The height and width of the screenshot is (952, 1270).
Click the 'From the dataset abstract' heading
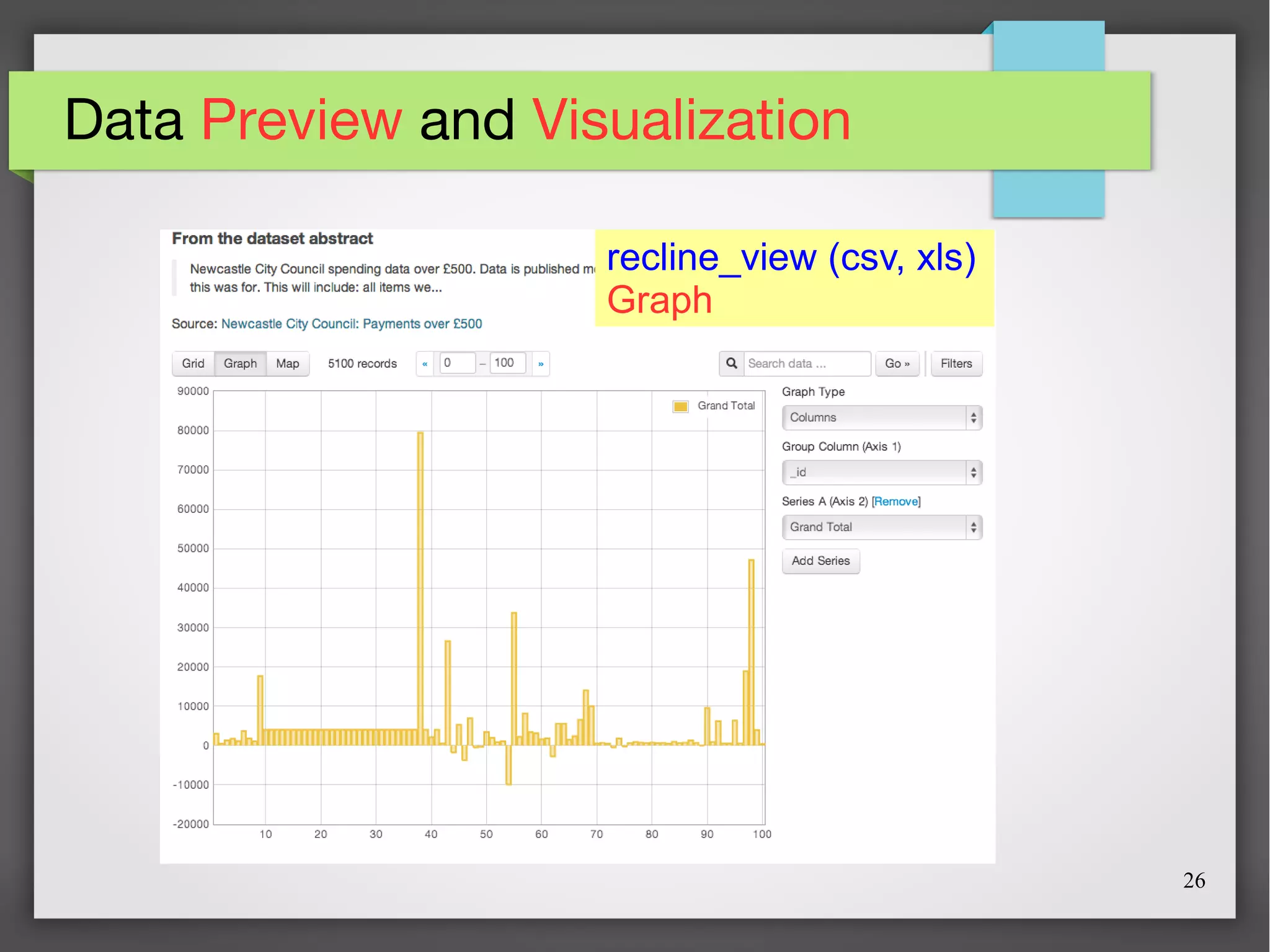point(272,239)
